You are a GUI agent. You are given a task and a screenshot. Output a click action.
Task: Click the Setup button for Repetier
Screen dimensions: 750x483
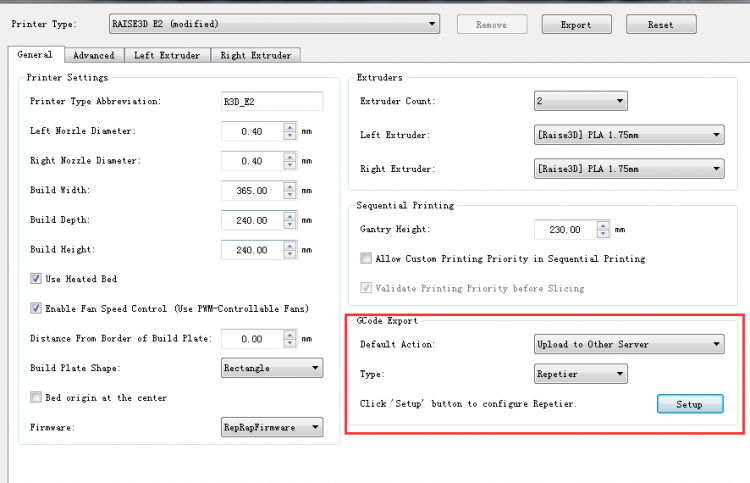(x=690, y=404)
